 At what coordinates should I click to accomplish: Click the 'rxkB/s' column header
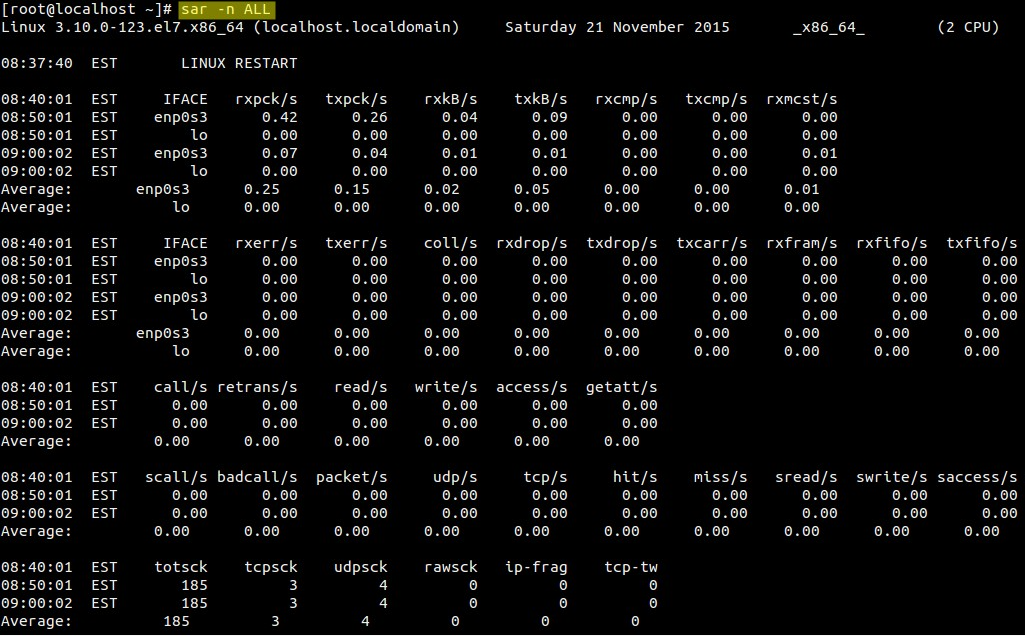coord(450,99)
